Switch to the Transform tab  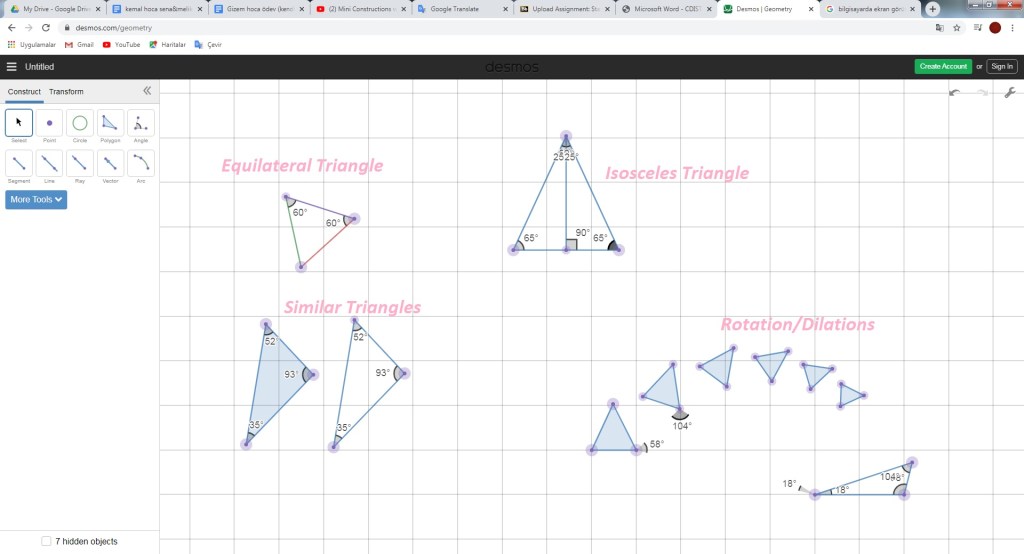pyautogui.click(x=66, y=92)
